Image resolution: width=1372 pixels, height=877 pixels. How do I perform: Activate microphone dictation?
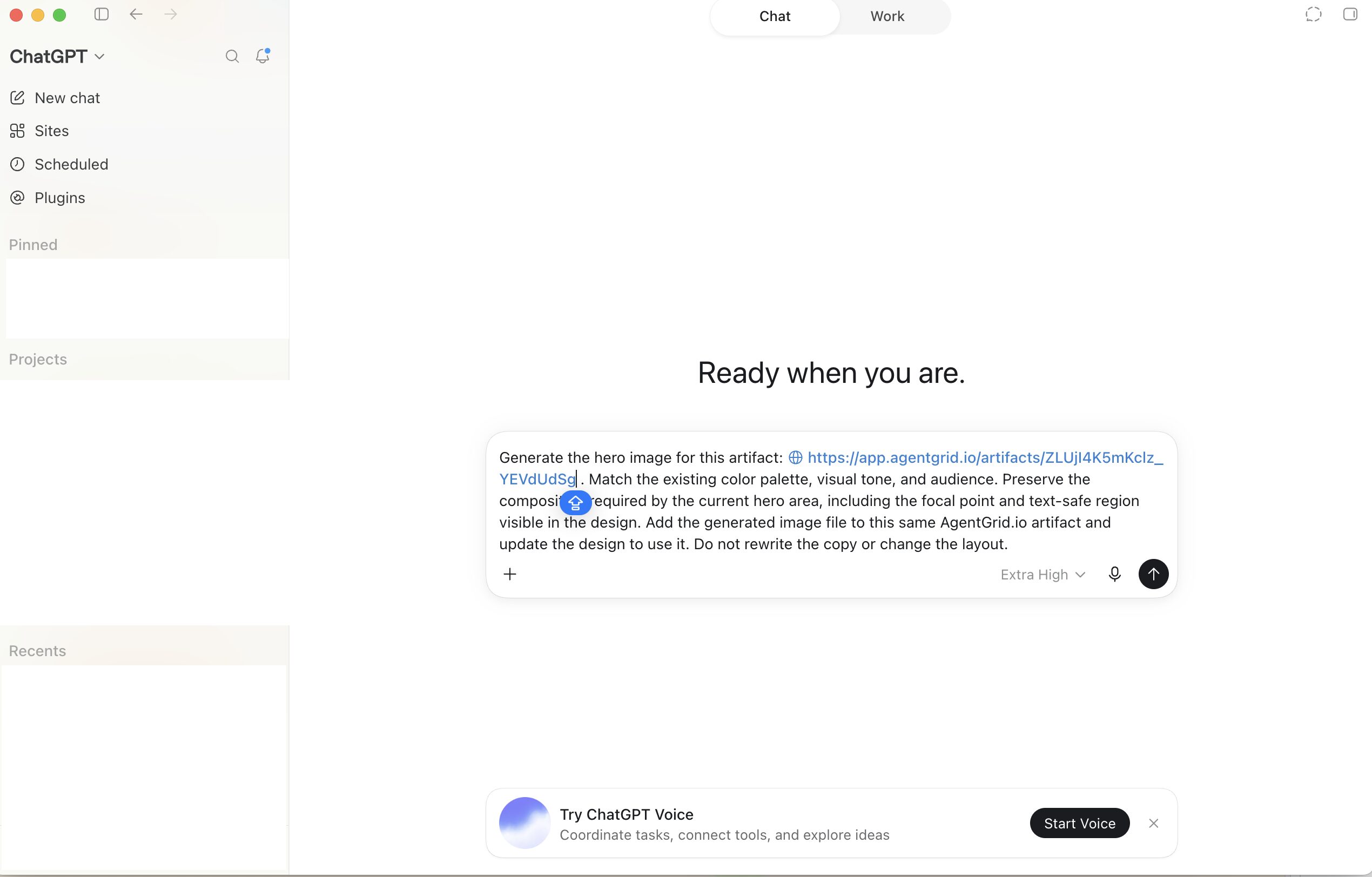[x=1114, y=574]
